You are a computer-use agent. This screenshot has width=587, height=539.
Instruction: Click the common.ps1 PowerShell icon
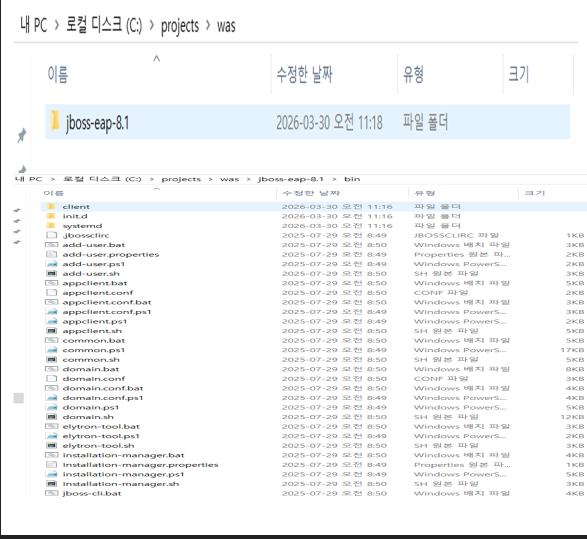[x=51, y=350]
